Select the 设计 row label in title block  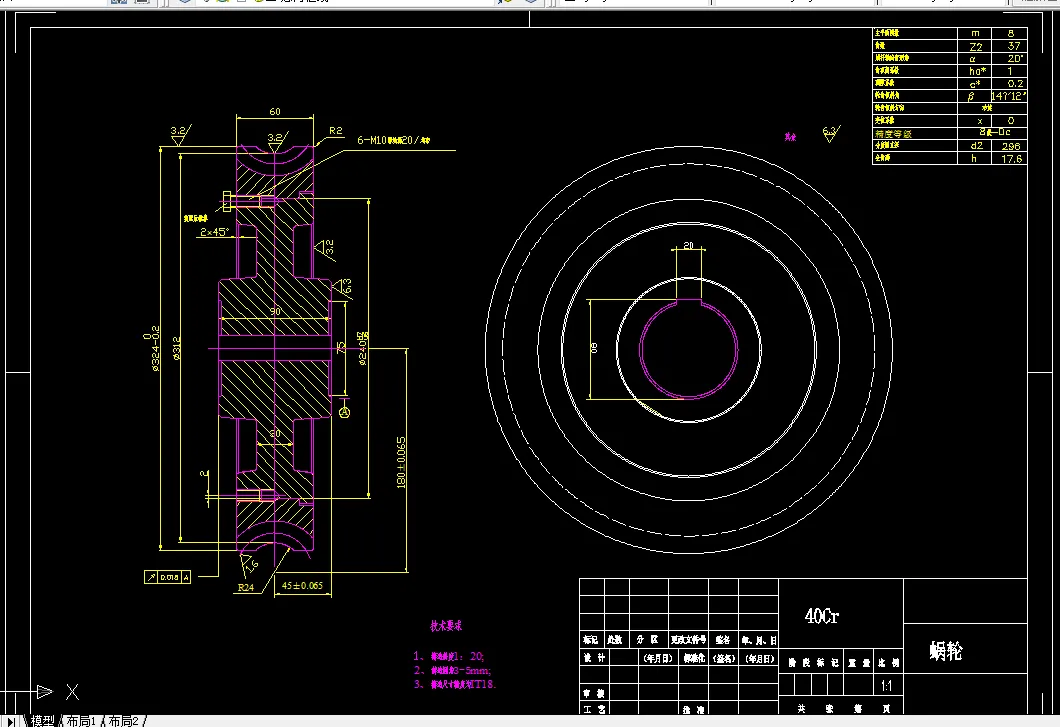point(593,657)
